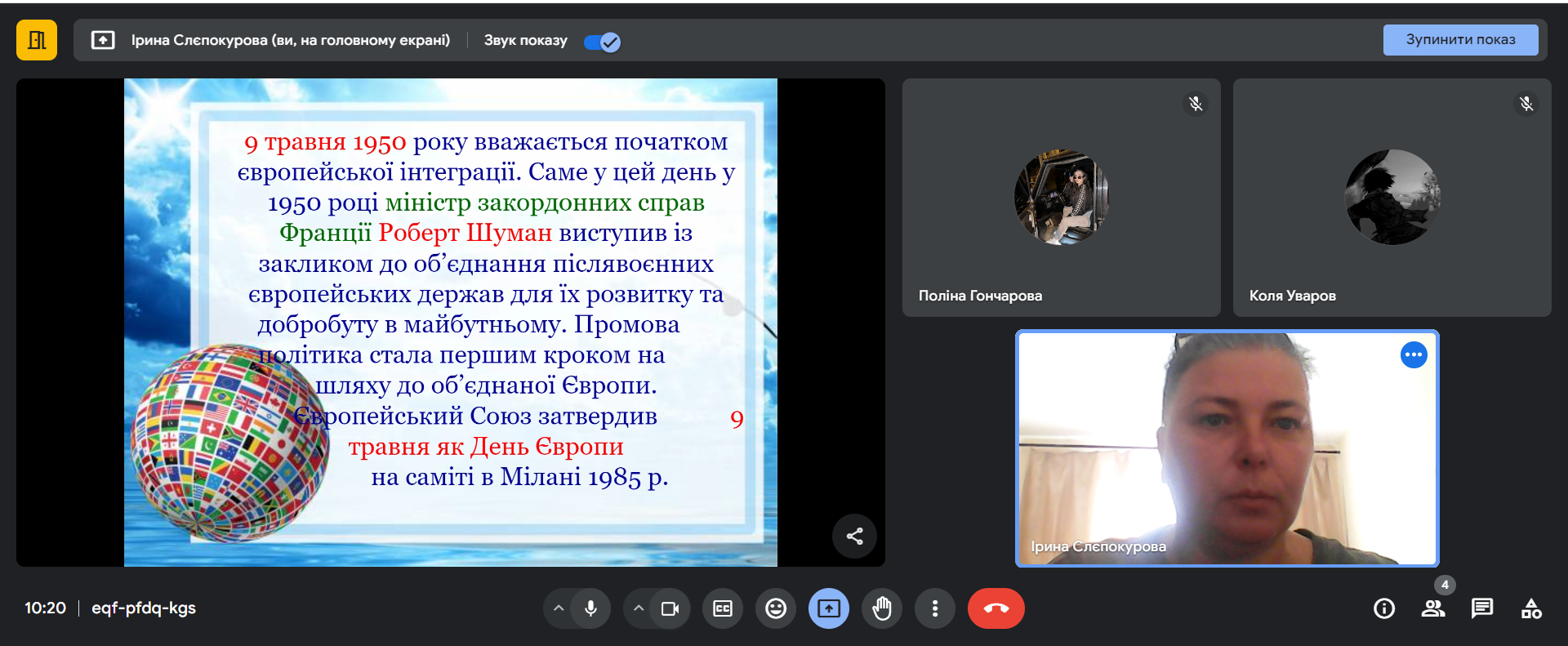Select the Поліна Гончарова participant tile

pyautogui.click(x=1061, y=198)
